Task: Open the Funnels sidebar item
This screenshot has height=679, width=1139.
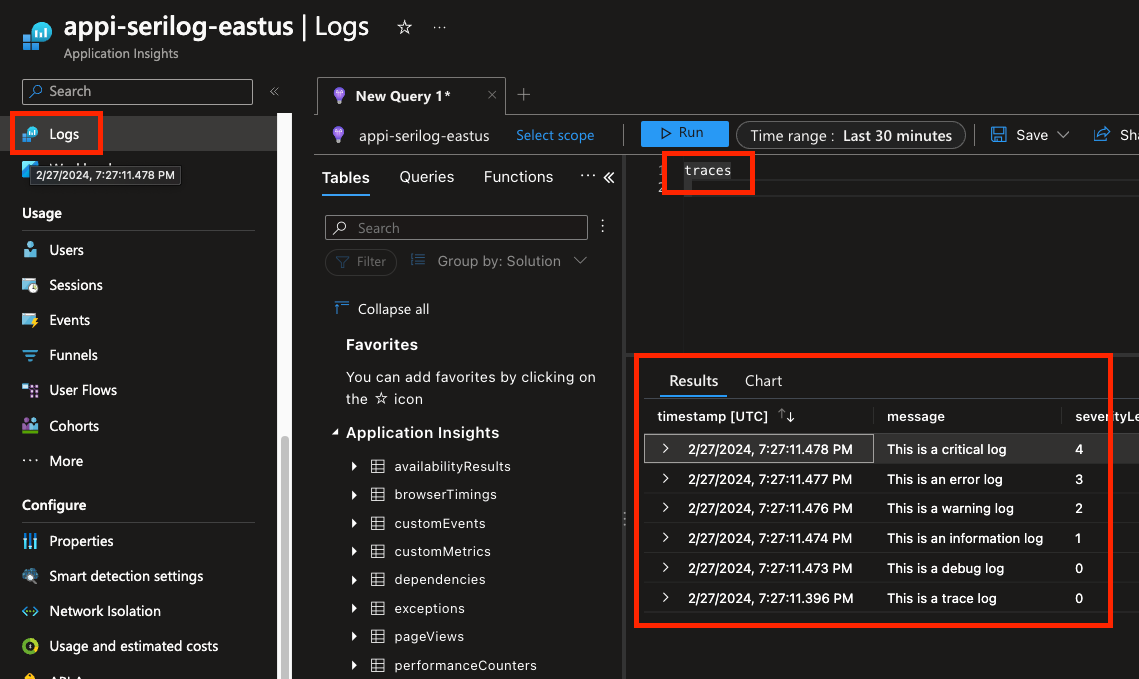Action: pos(73,355)
